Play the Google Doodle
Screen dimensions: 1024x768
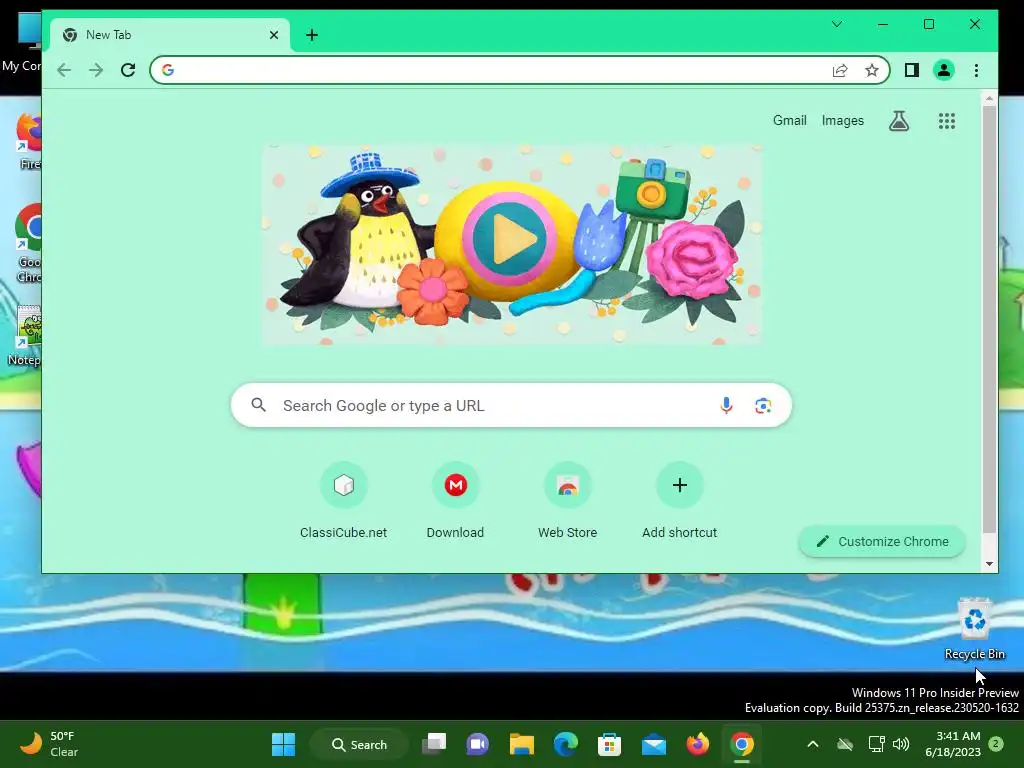click(x=509, y=239)
